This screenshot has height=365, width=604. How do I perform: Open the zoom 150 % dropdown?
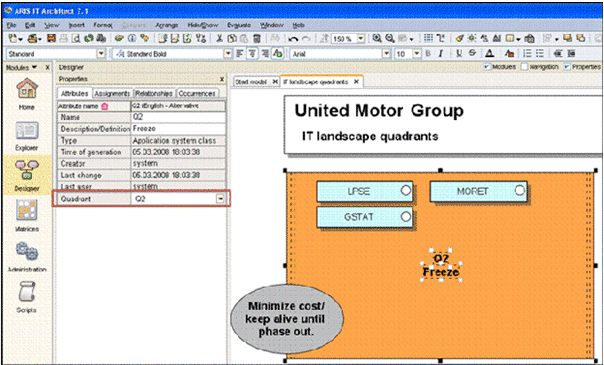point(361,39)
